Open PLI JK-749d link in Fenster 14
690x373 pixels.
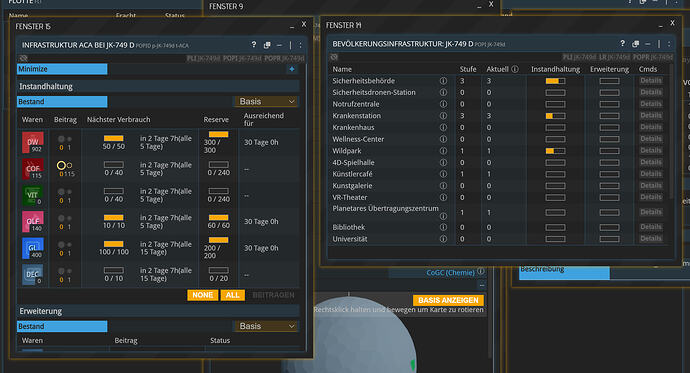579,57
